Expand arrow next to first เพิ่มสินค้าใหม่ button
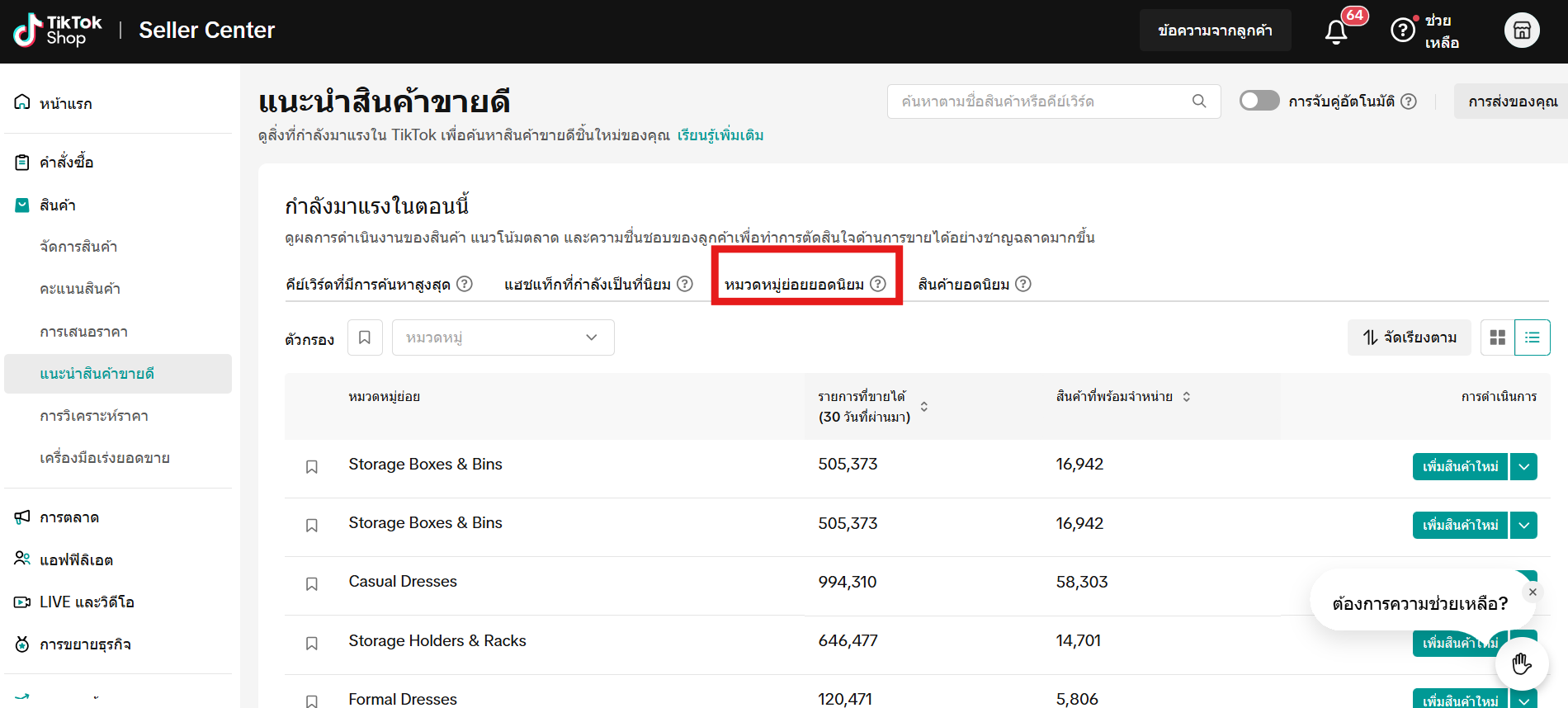Image resolution: width=1568 pixels, height=708 pixels. pos(1523,466)
